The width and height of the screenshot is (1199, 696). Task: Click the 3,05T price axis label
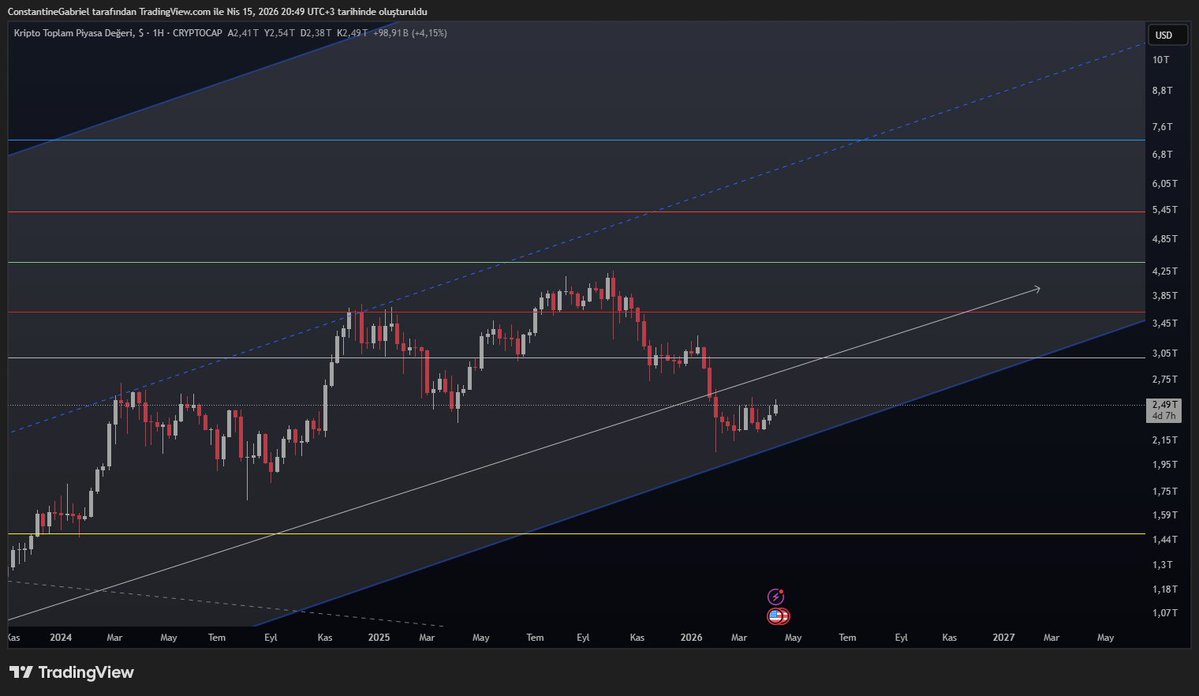coord(1165,353)
